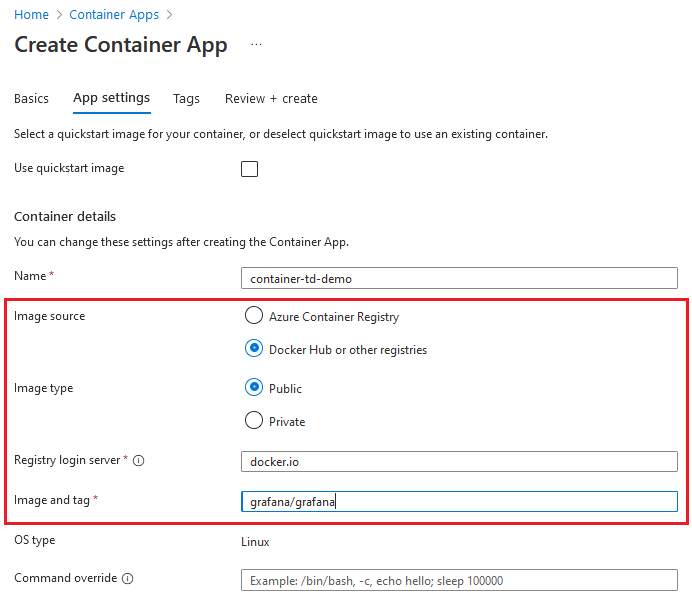
Task: Click the Image and tag input box
Action: pyautogui.click(x=459, y=502)
